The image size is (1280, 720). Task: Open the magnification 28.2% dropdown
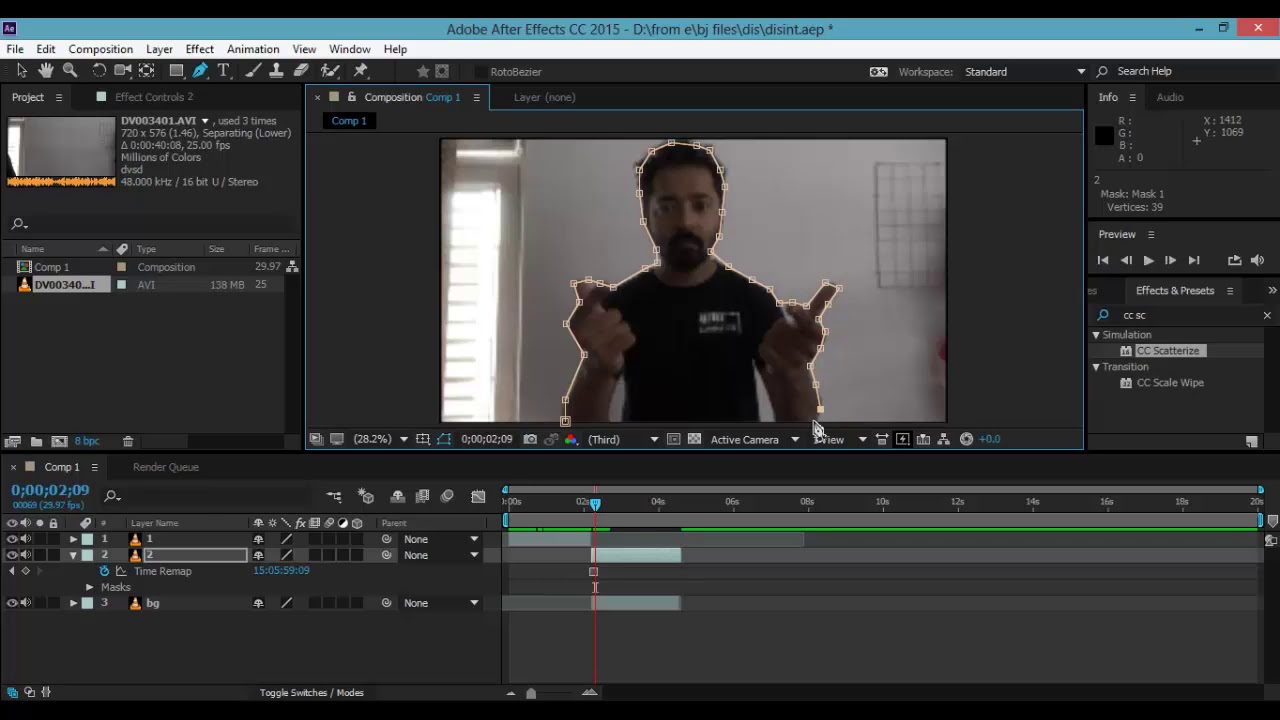point(380,439)
